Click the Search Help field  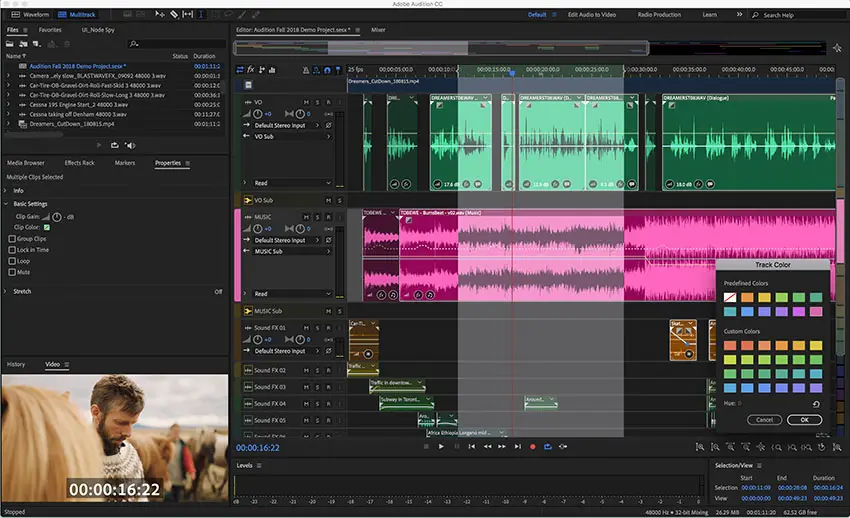[x=799, y=15]
